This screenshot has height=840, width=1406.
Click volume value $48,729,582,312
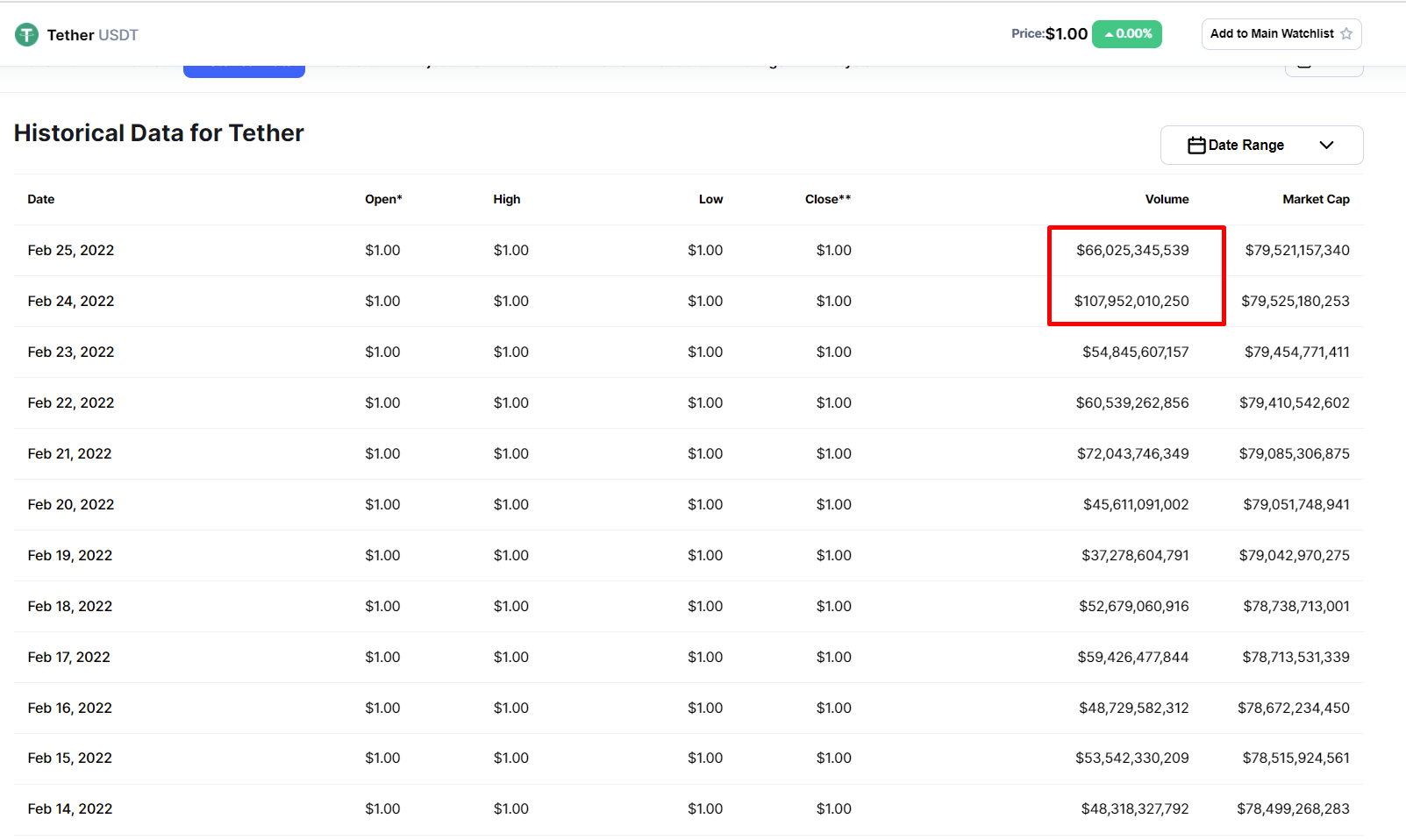click(x=1134, y=708)
